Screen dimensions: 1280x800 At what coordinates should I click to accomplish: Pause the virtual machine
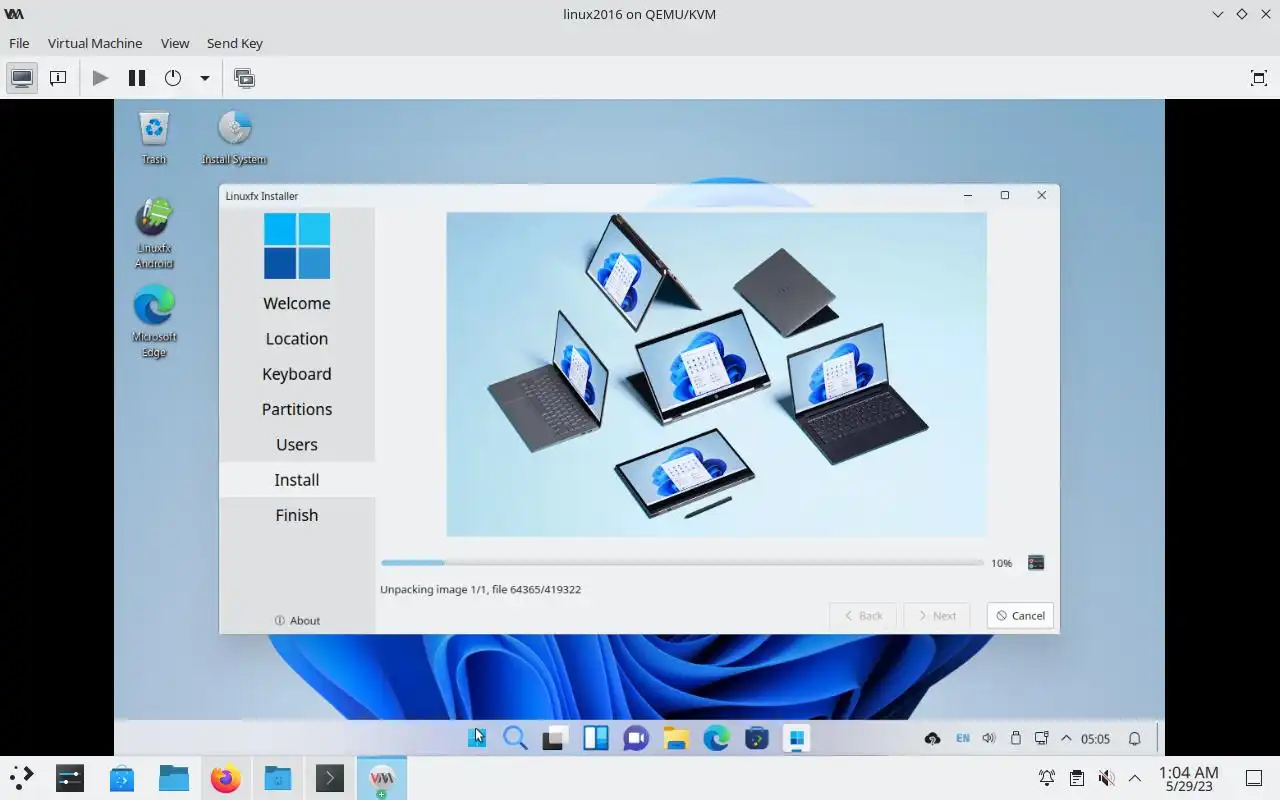(x=137, y=78)
